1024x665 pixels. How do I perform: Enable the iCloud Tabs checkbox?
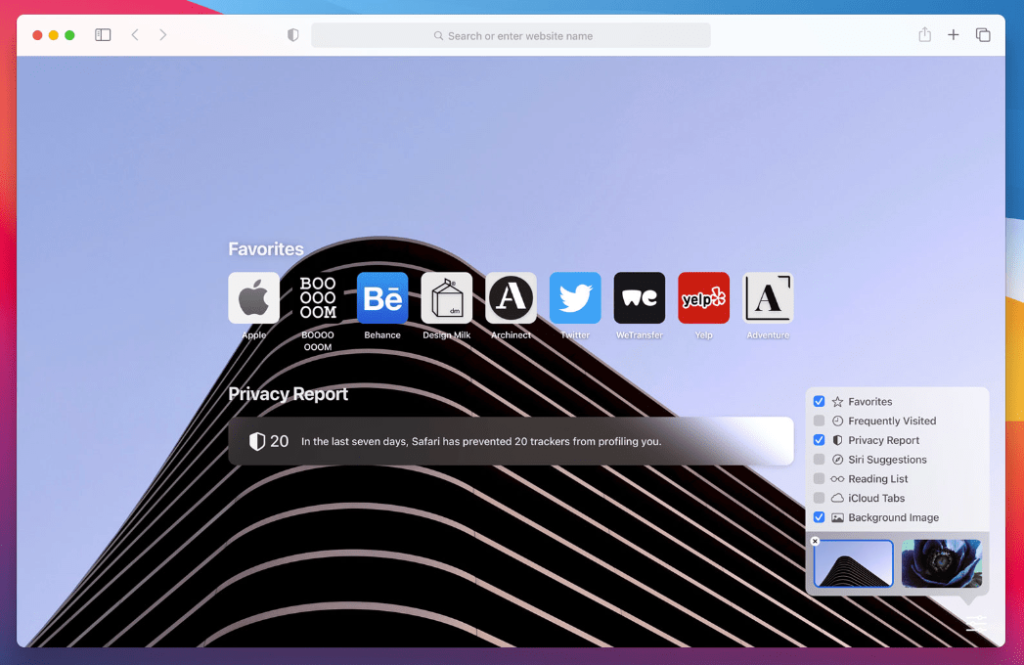click(819, 498)
